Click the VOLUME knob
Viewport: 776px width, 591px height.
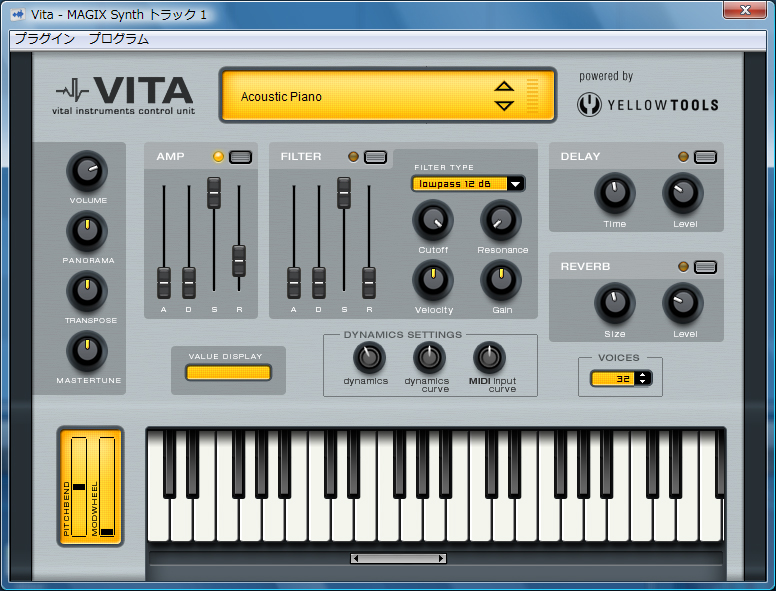[87, 171]
